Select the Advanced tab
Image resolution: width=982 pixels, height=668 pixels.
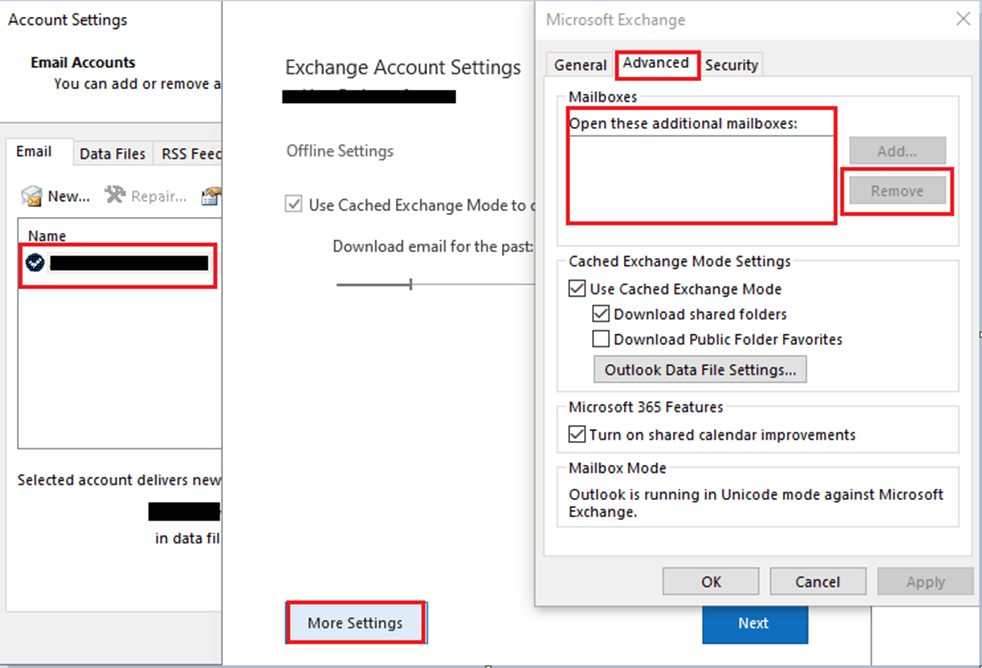tap(656, 63)
